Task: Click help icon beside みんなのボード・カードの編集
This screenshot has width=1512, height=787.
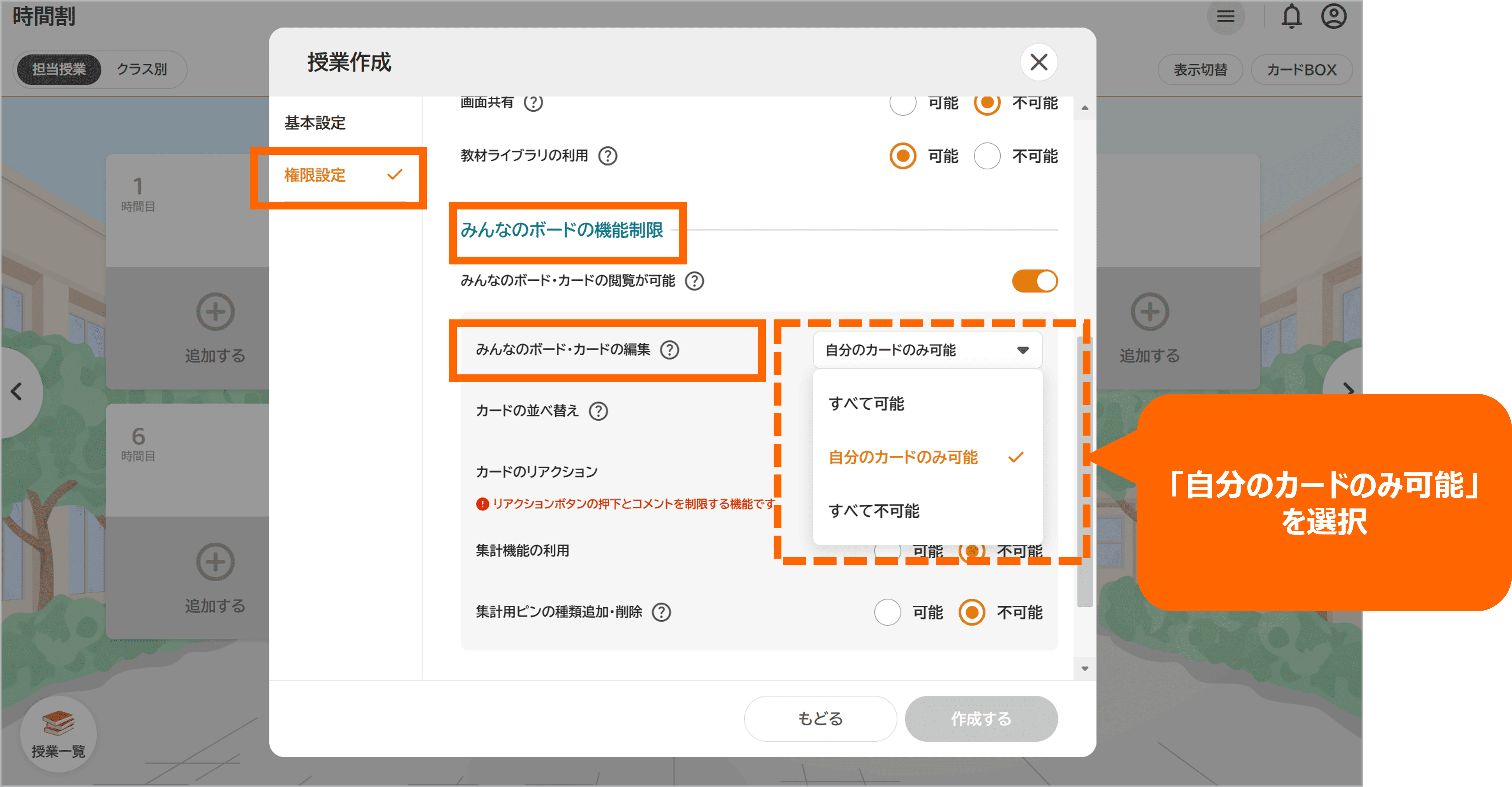Action: coord(669,350)
